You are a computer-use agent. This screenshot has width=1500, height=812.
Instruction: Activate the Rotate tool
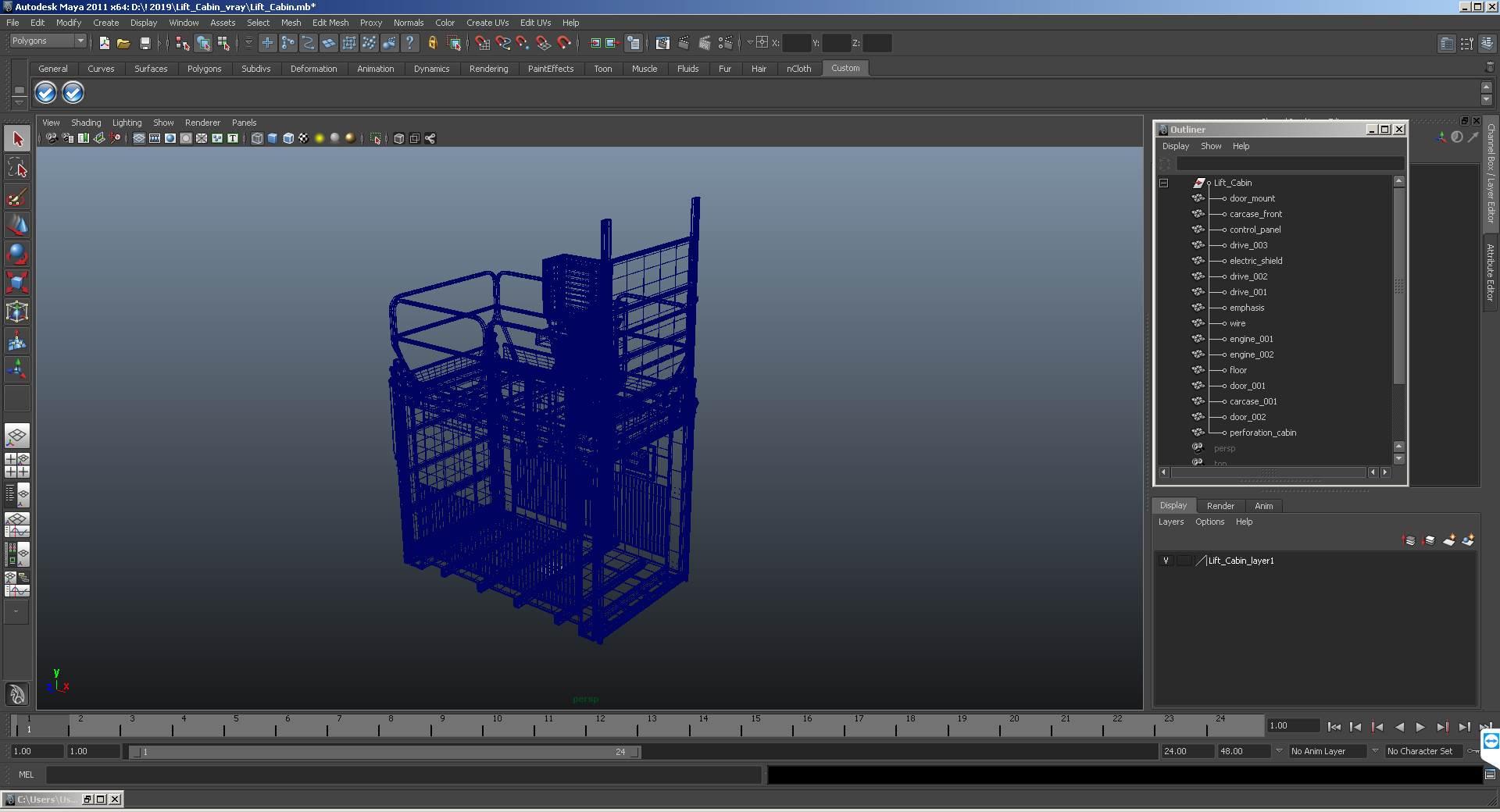coord(17,255)
